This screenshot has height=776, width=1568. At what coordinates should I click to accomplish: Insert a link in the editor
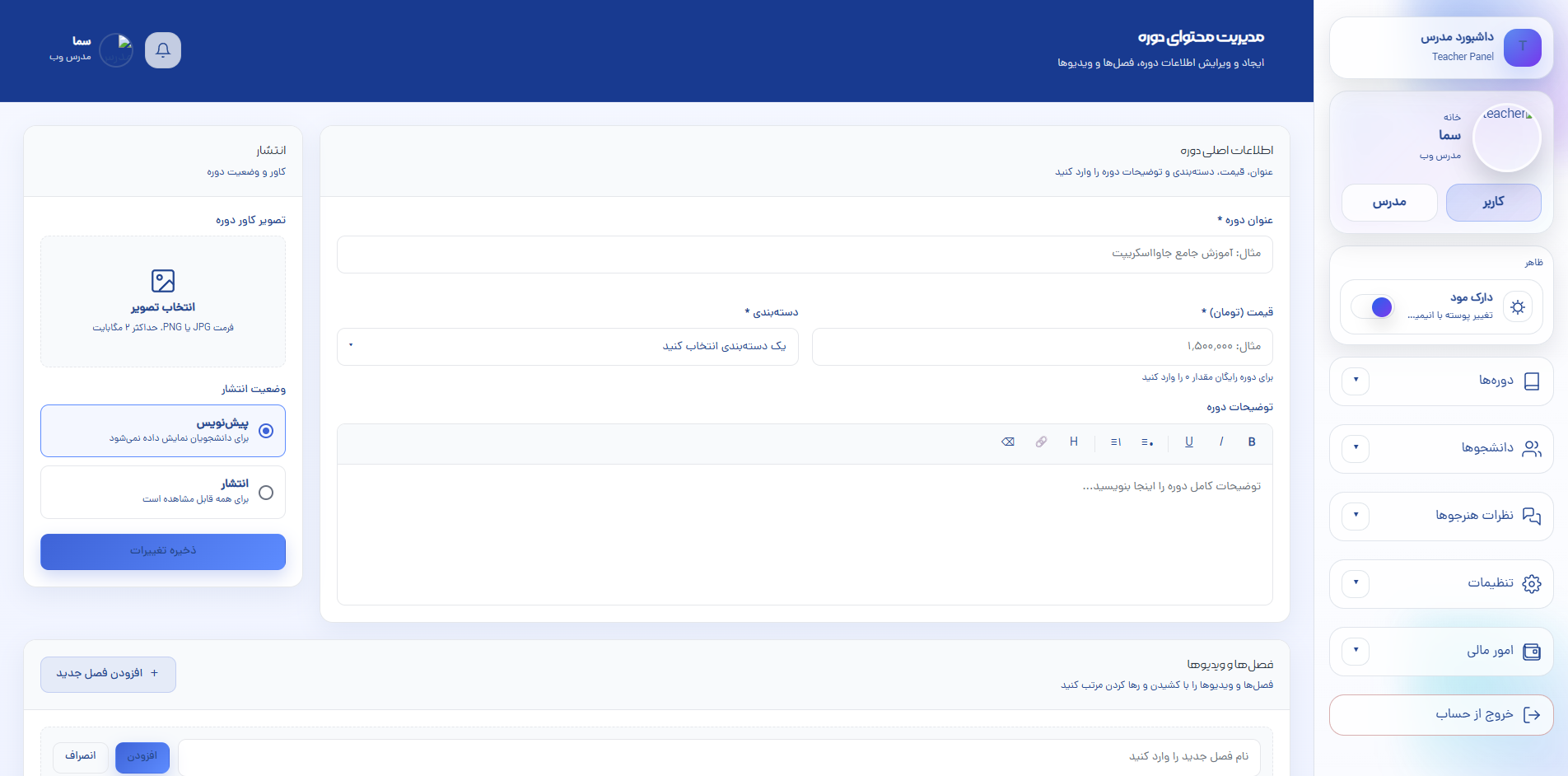pos(1042,442)
